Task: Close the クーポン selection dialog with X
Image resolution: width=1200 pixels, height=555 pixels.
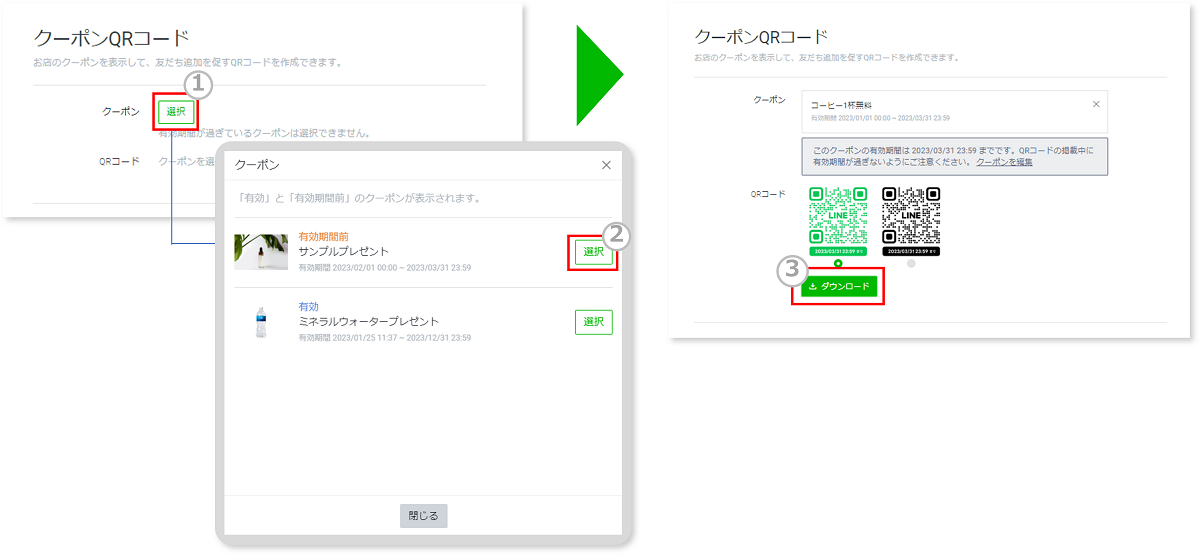Action: tap(606, 165)
